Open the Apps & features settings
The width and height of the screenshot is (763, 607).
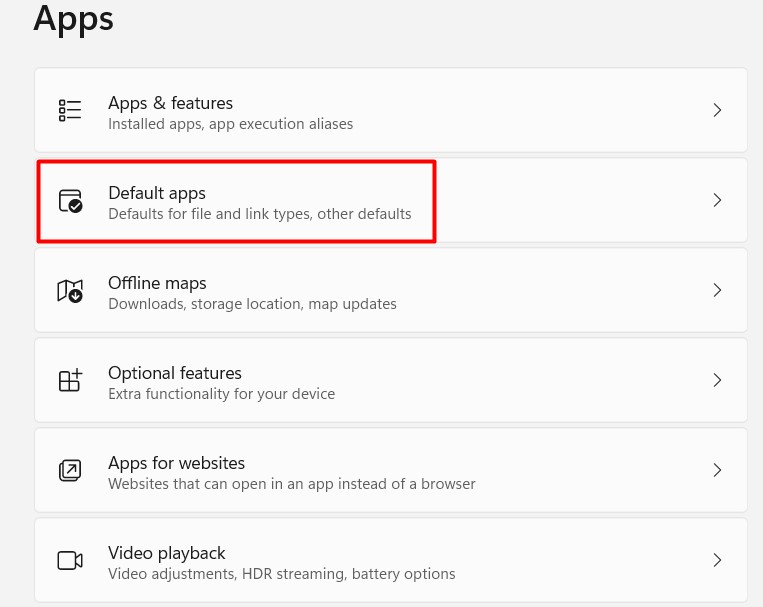click(x=170, y=103)
